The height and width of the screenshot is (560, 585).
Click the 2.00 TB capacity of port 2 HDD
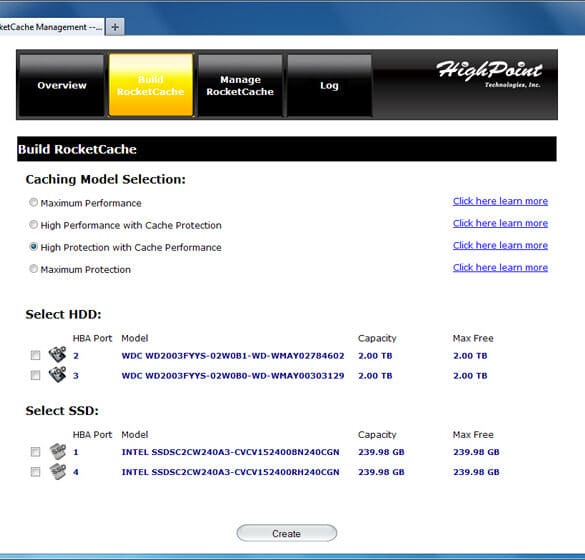point(375,356)
